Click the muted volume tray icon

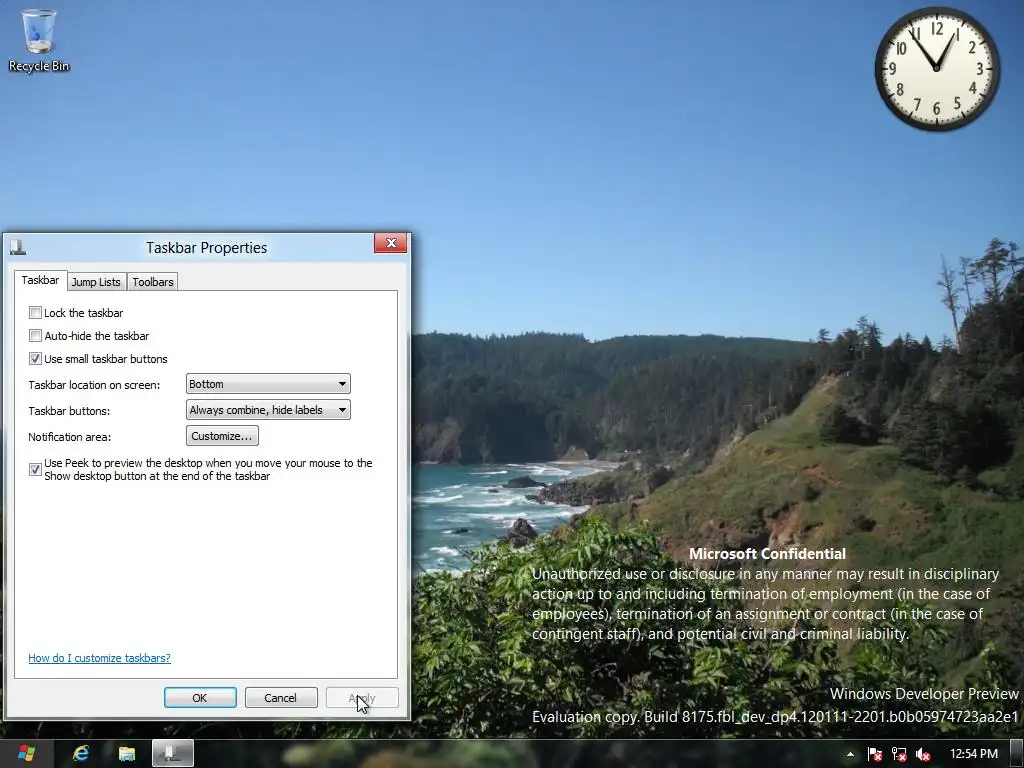point(923,754)
